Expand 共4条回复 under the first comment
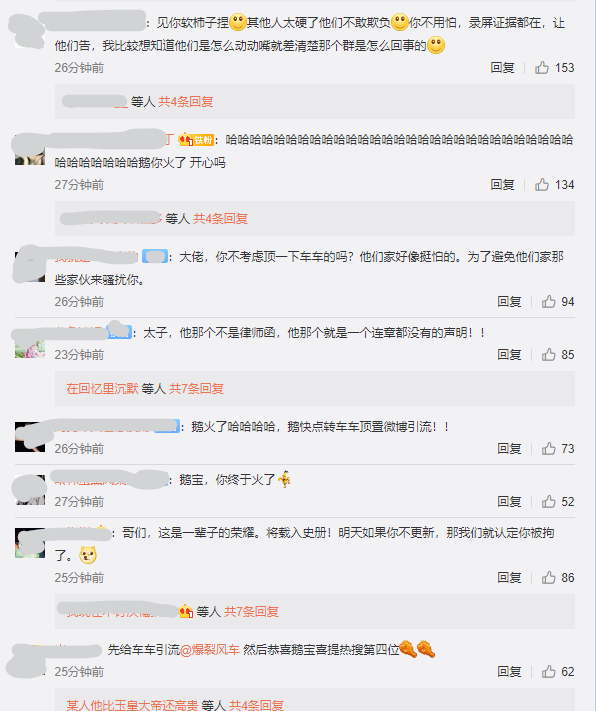Viewport: 596px width, 711px height. pos(186,102)
